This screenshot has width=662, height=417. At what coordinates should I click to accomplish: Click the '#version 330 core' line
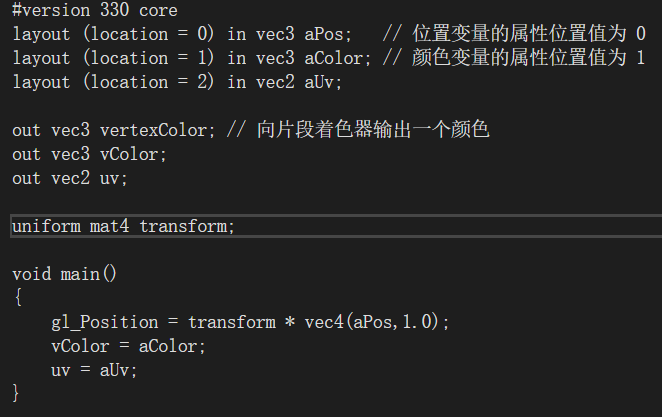[95, 10]
